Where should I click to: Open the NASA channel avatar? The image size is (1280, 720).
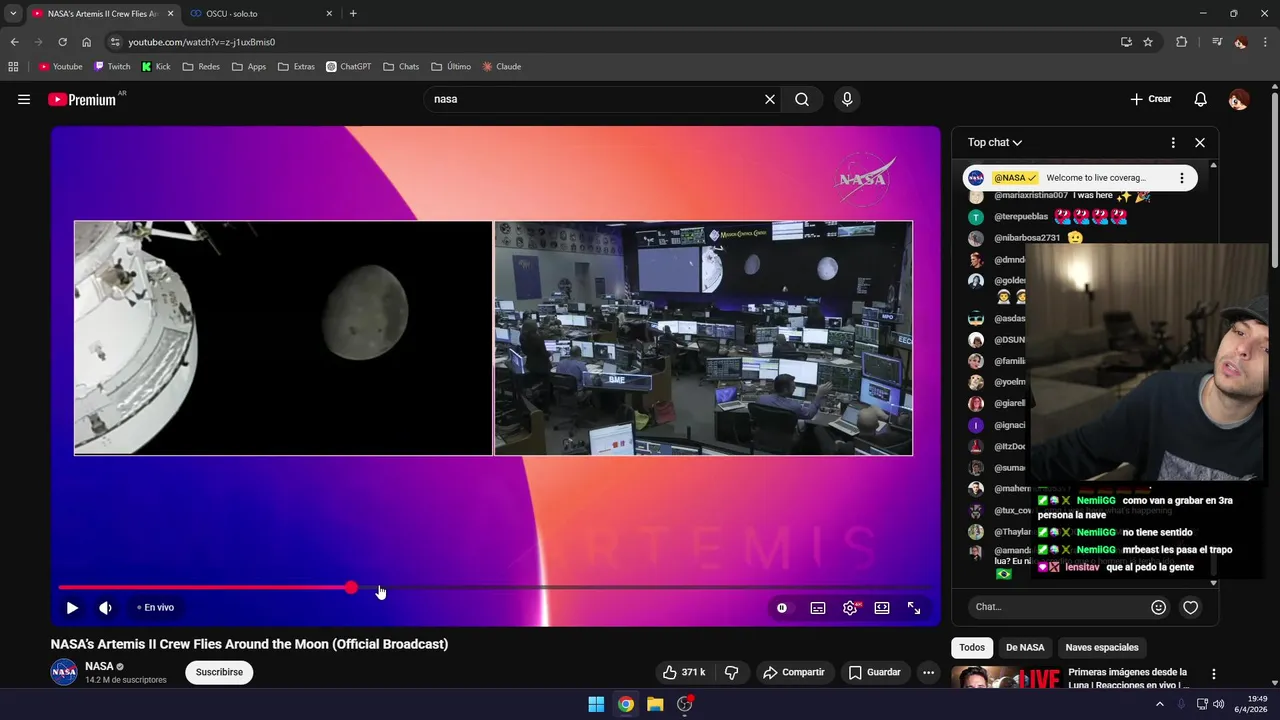pos(64,672)
